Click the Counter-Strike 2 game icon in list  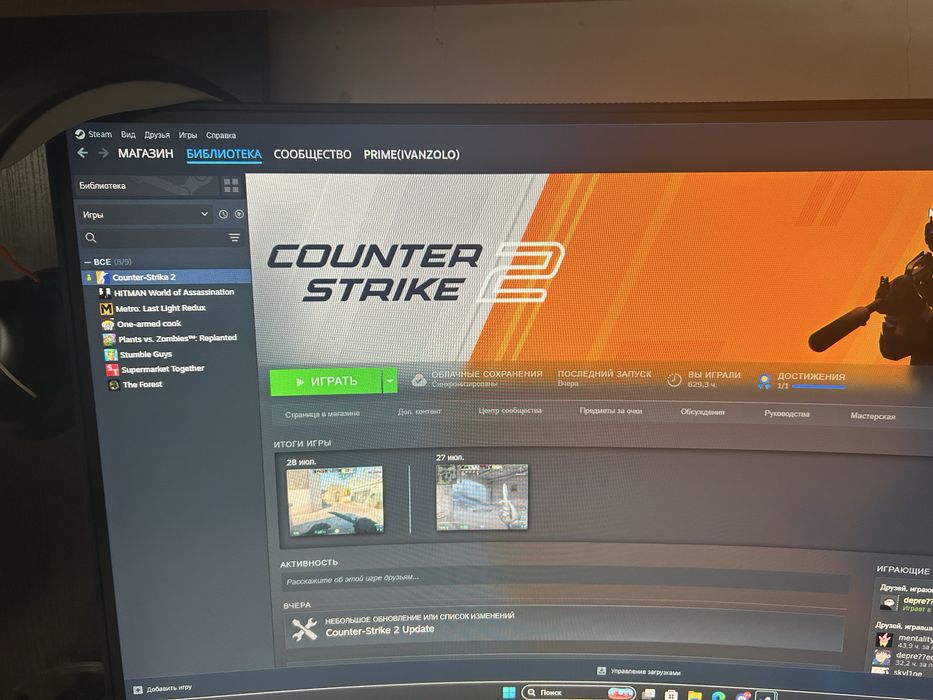102,277
